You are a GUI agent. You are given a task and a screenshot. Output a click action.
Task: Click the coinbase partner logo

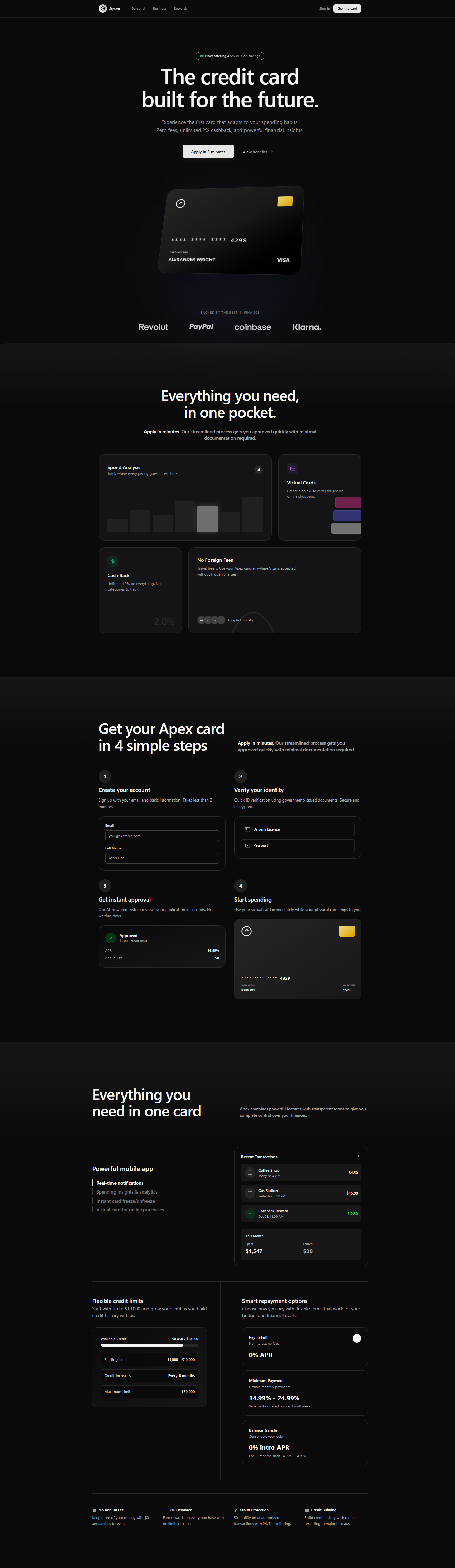[253, 327]
